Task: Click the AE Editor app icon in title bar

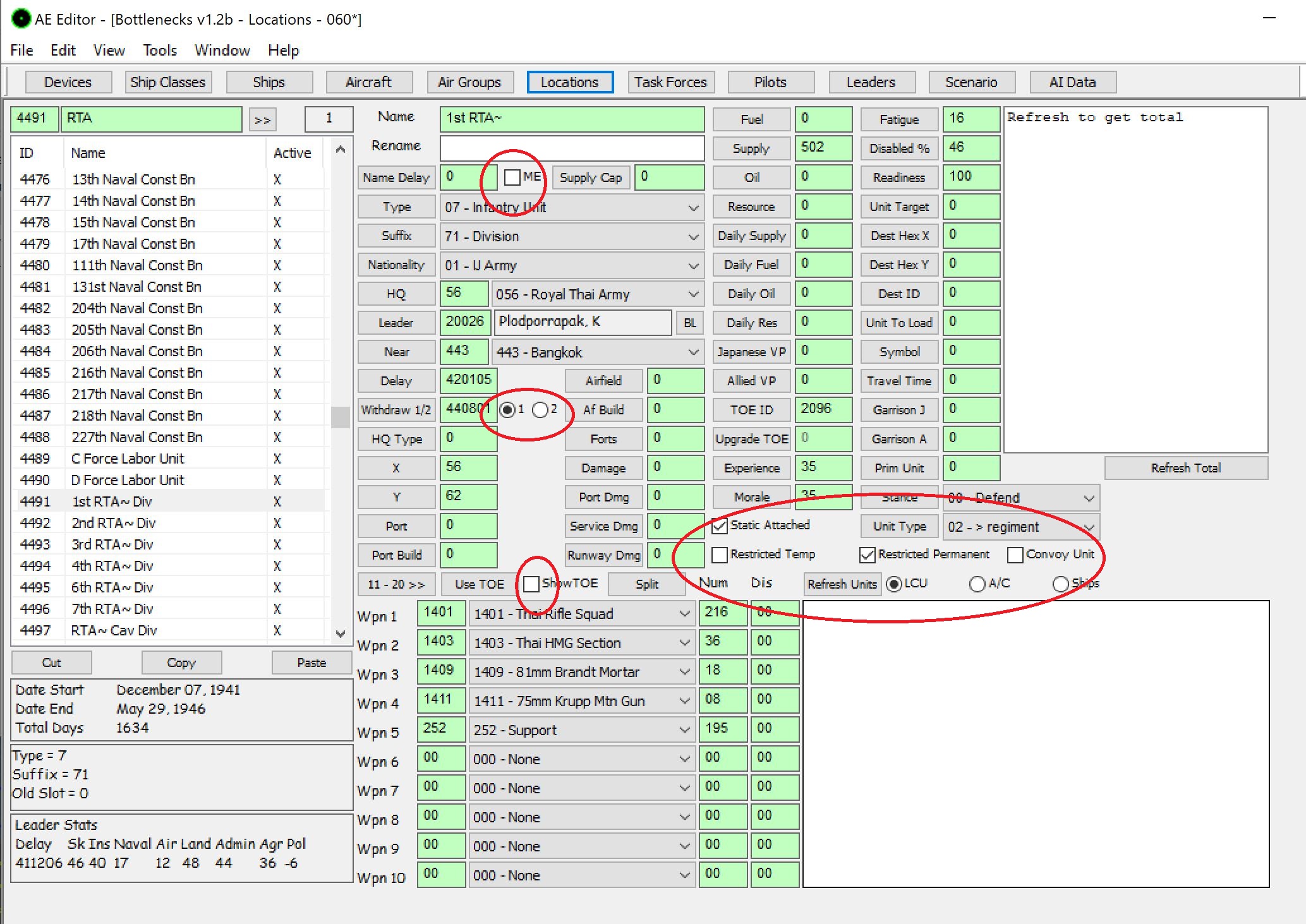Action: coord(21,19)
